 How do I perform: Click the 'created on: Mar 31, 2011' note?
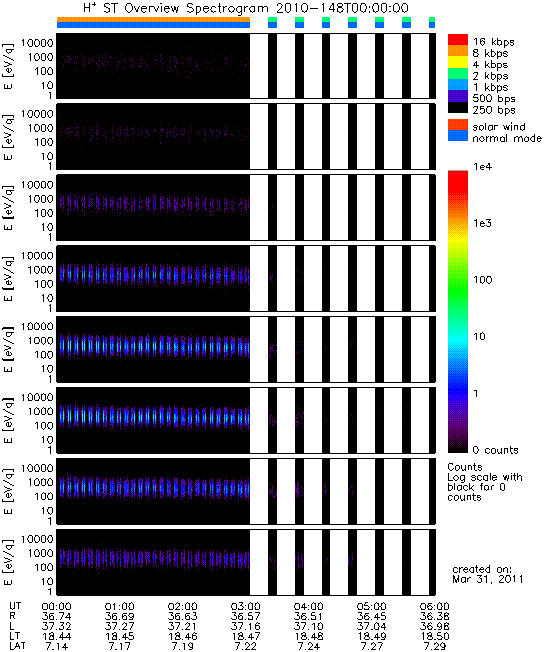coord(488,574)
